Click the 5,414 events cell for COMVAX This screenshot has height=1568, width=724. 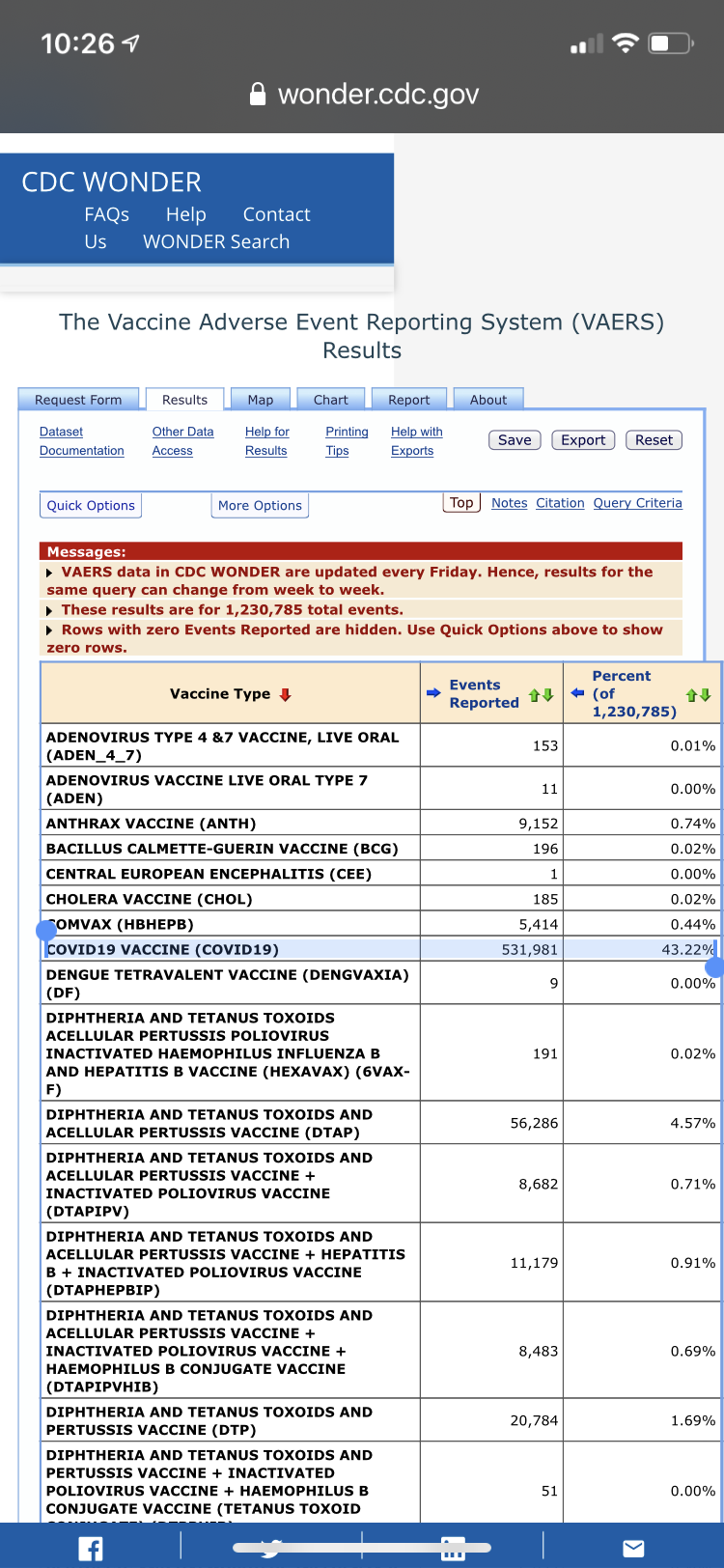(491, 924)
